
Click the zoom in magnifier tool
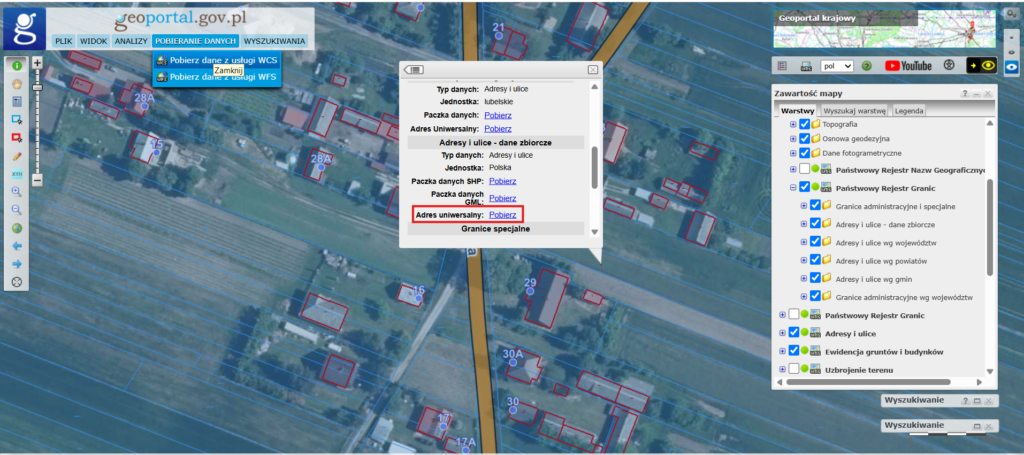tap(17, 191)
